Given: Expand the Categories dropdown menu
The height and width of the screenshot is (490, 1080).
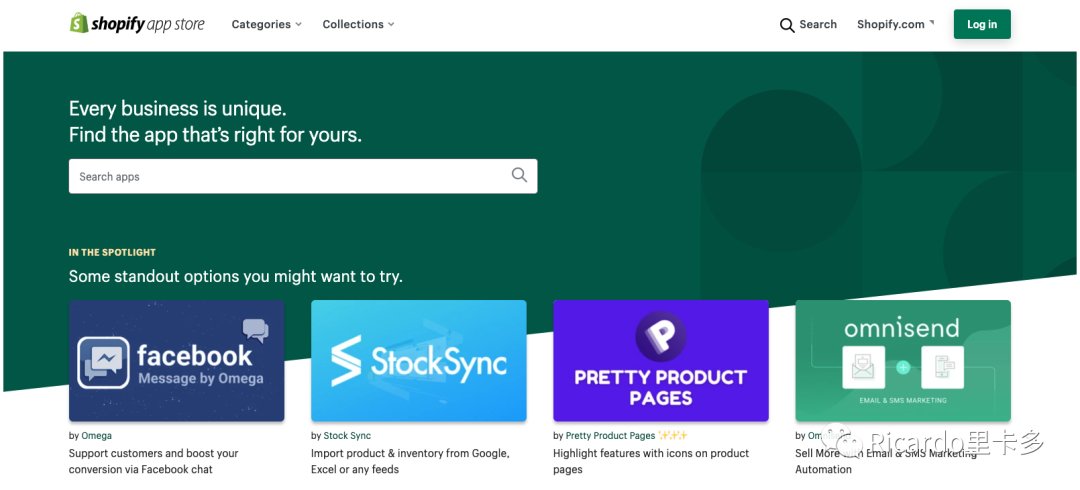Looking at the screenshot, I should click(267, 24).
